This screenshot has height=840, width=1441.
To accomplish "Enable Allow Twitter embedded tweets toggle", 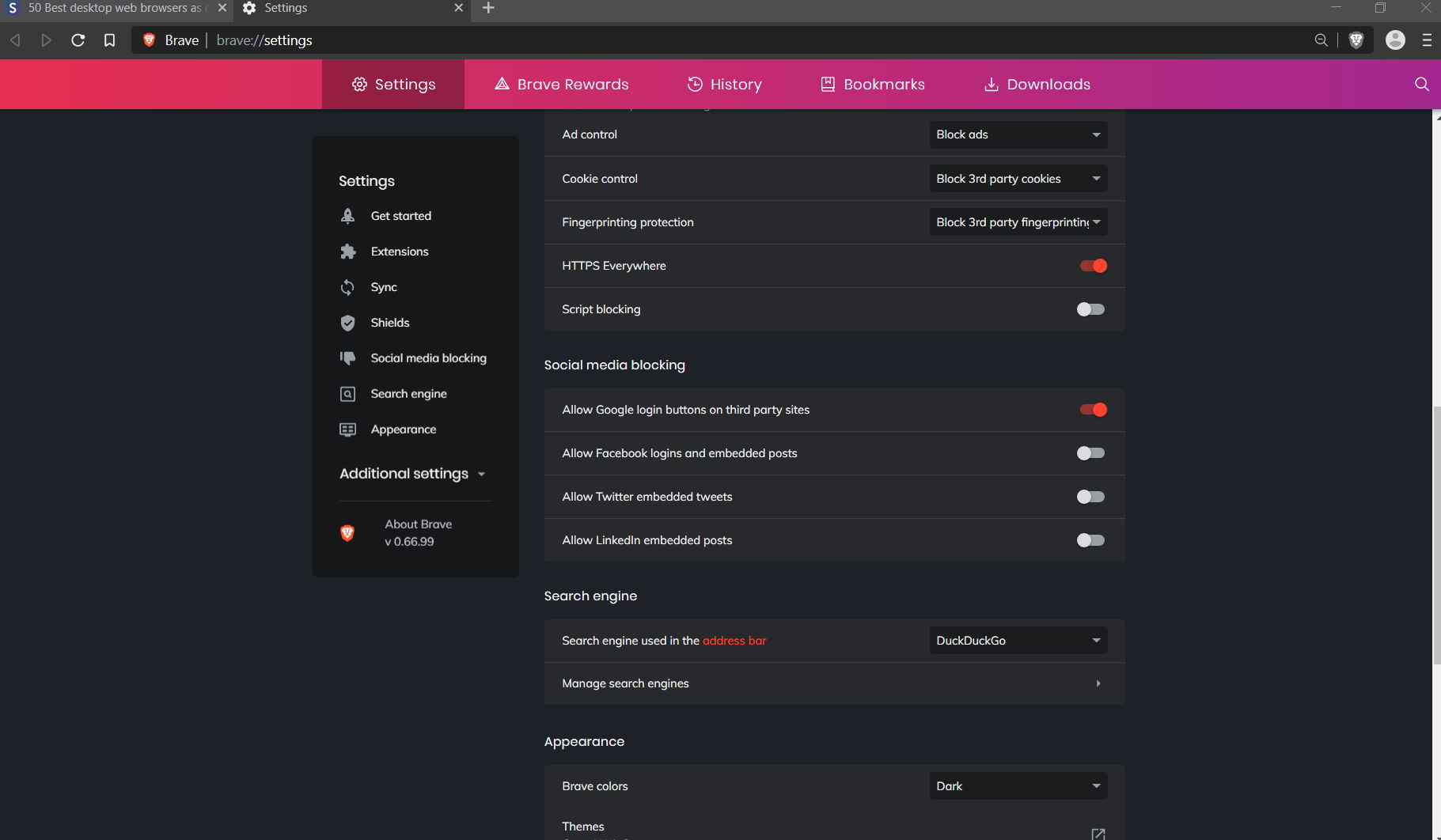I will [x=1090, y=497].
